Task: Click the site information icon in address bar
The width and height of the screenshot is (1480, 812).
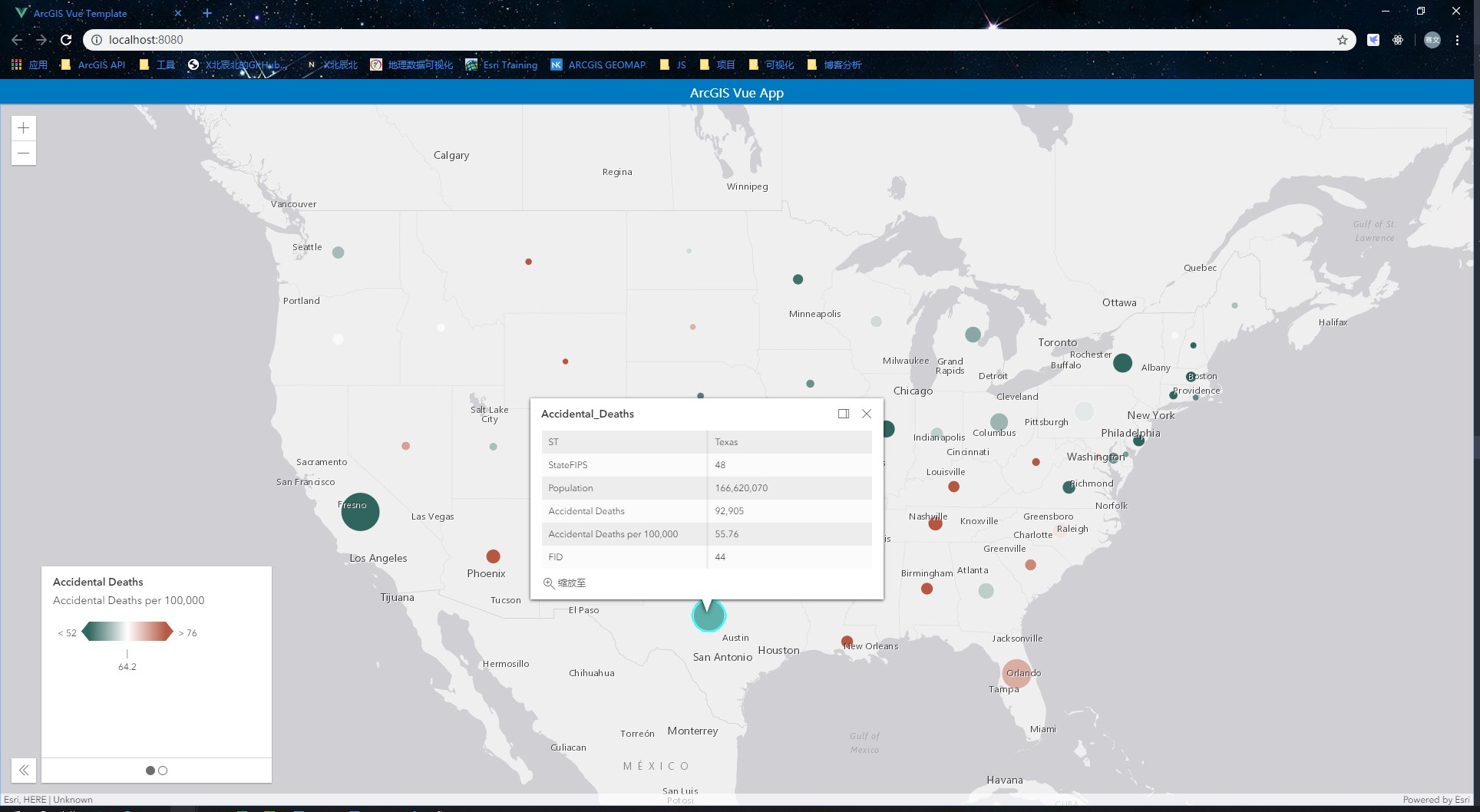Action: click(x=97, y=40)
